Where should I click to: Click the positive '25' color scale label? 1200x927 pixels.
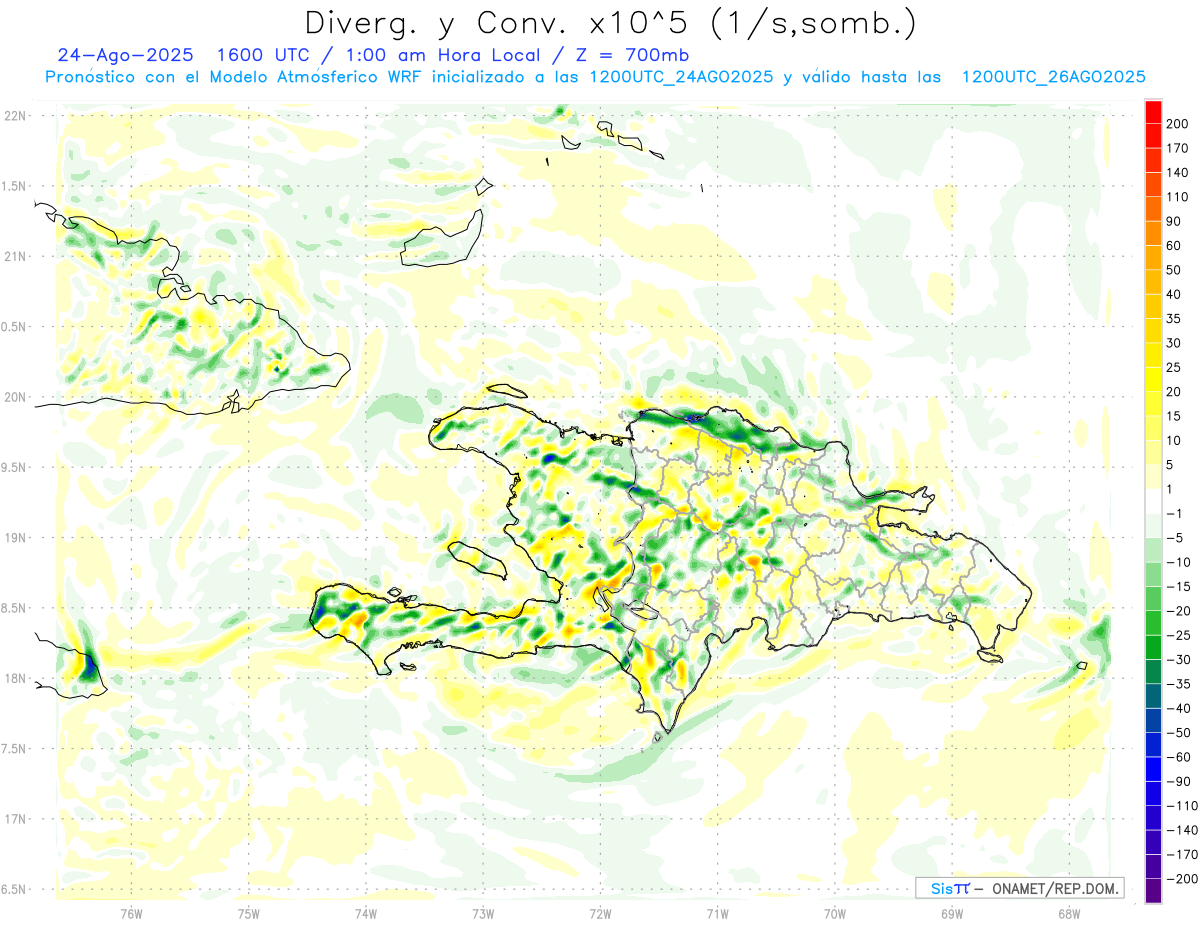coord(1174,367)
